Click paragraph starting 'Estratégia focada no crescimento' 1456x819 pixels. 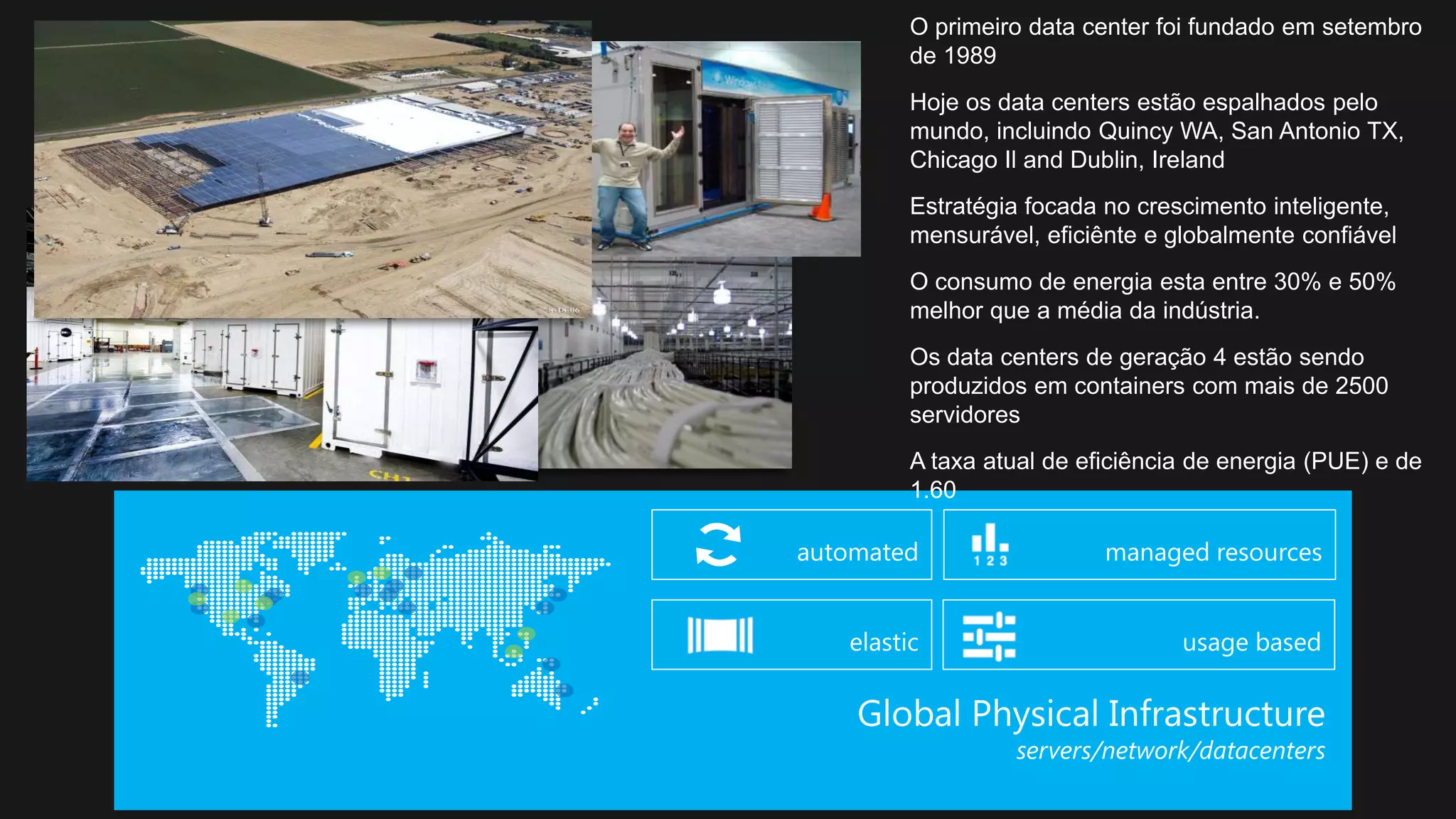1153,220
